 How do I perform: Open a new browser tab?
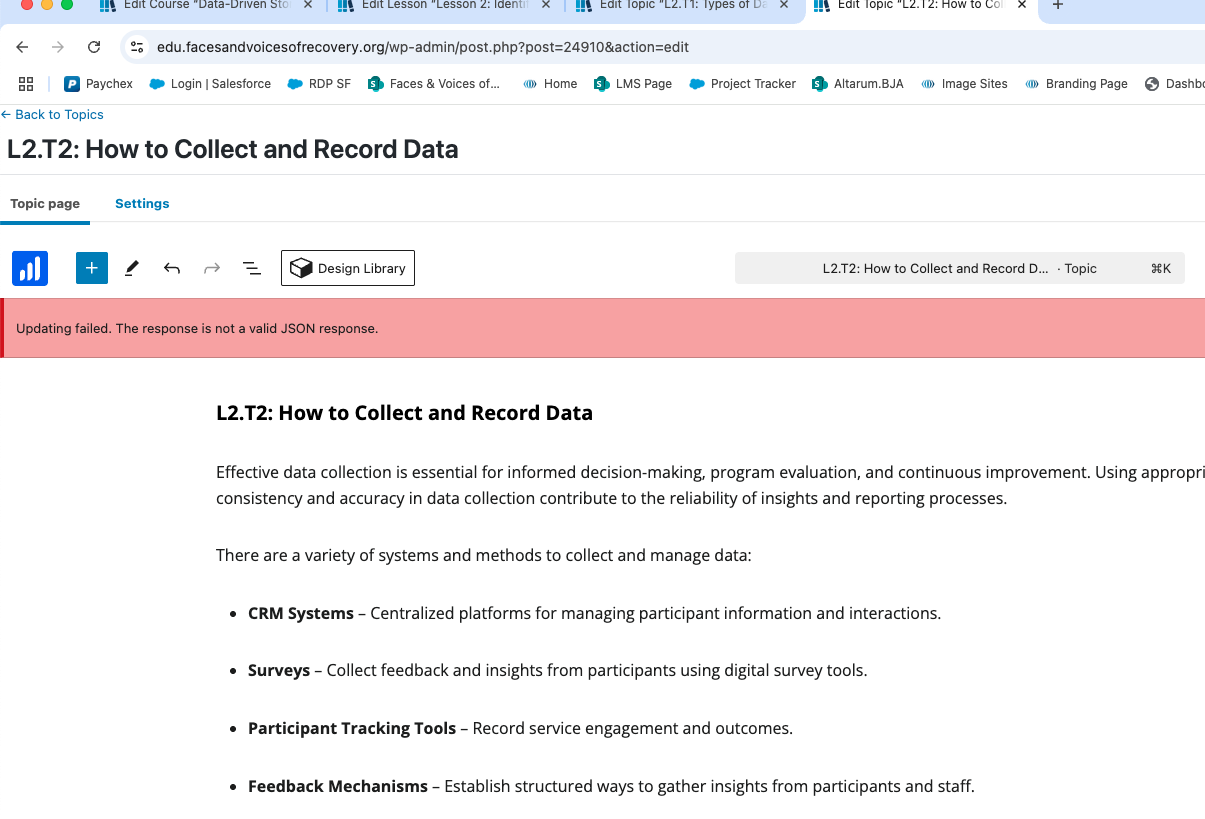click(x=1058, y=5)
